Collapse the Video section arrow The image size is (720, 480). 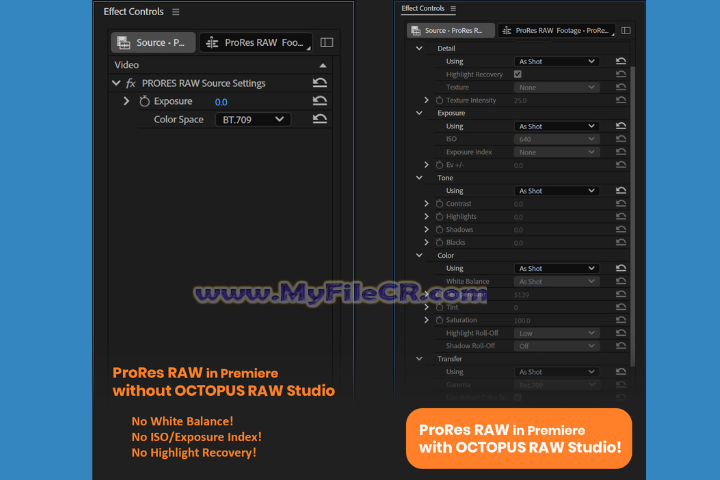[x=323, y=65]
